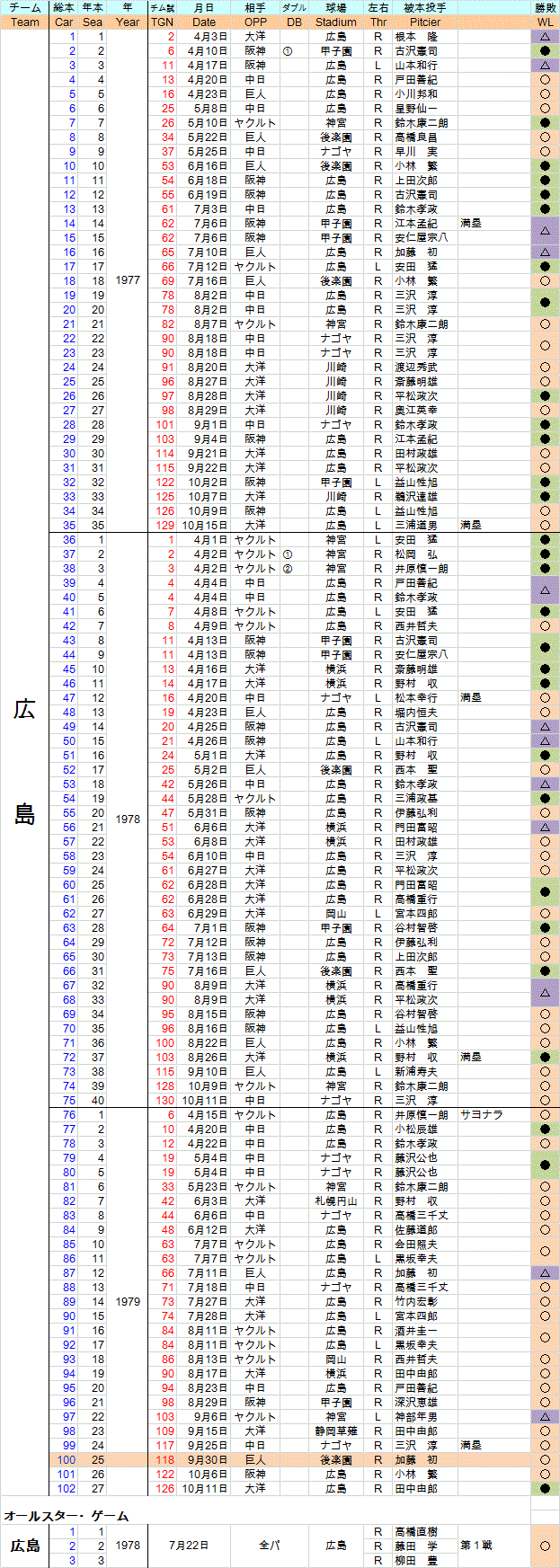Click the 'L' throw cell beside 新浦寿夫
560x1568 pixels.
pos(378,1072)
